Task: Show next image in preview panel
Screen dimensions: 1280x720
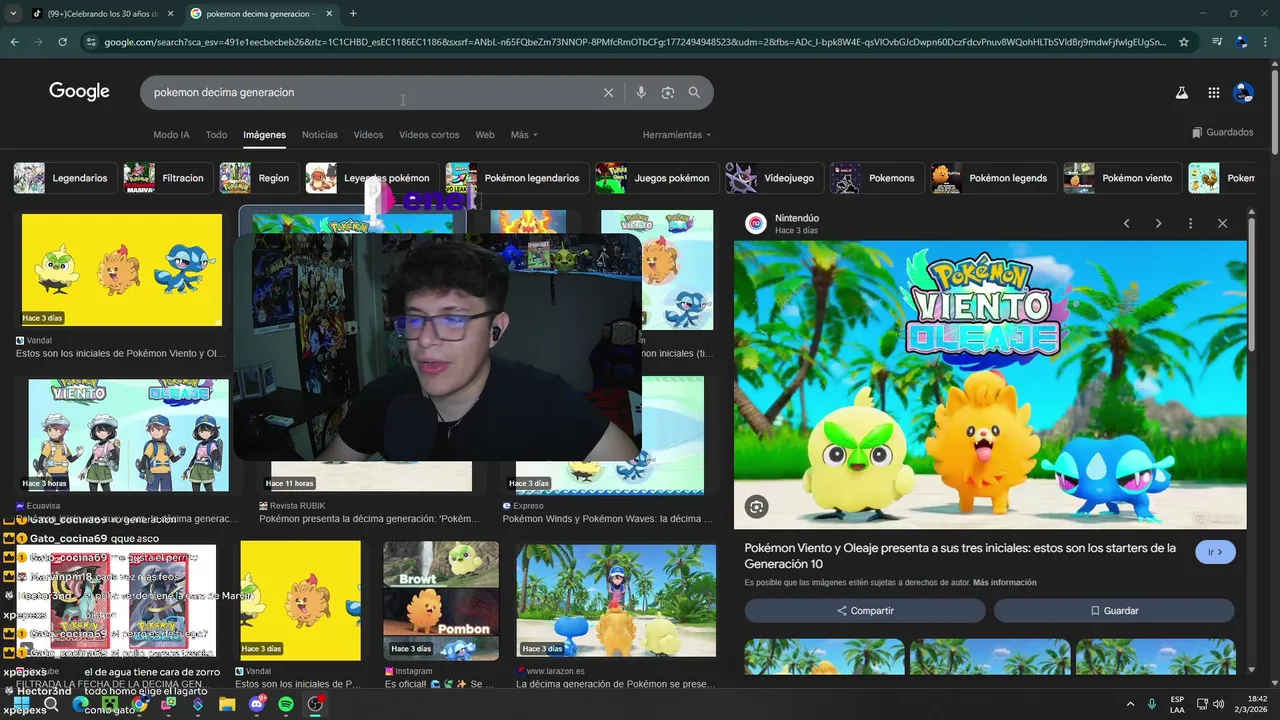Action: 1159,223
